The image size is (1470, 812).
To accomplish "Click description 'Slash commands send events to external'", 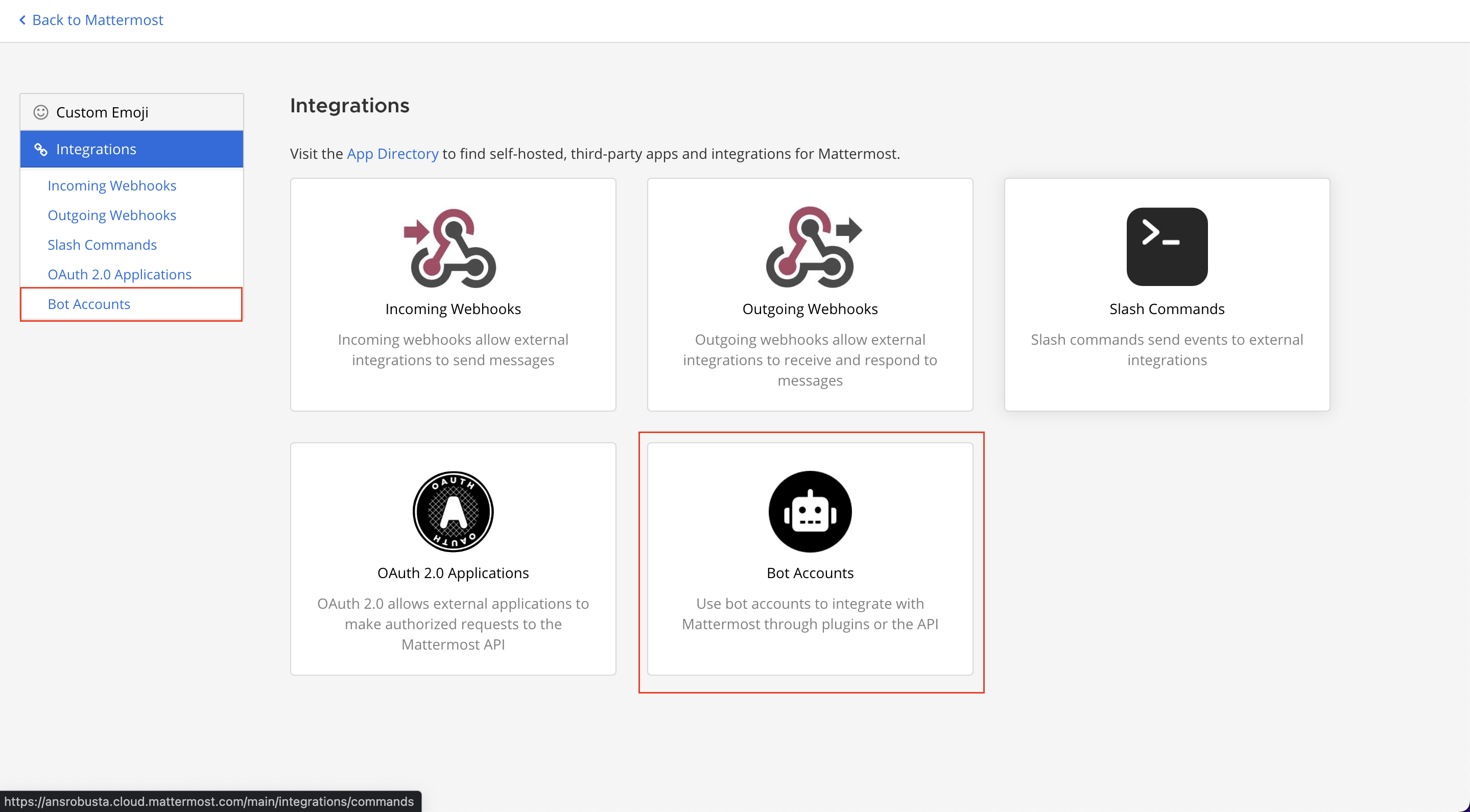I will (x=1167, y=350).
